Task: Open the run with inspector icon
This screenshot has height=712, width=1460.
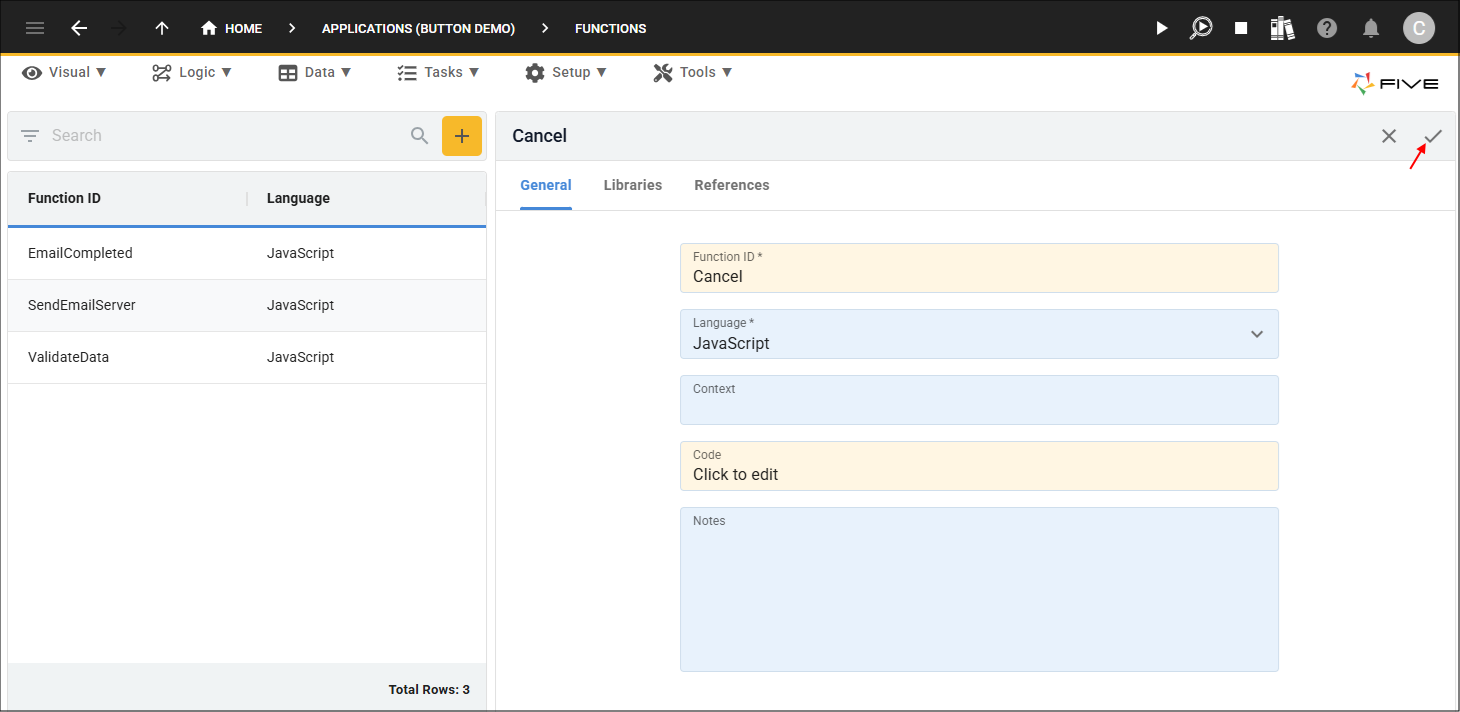Action: 1201,28
